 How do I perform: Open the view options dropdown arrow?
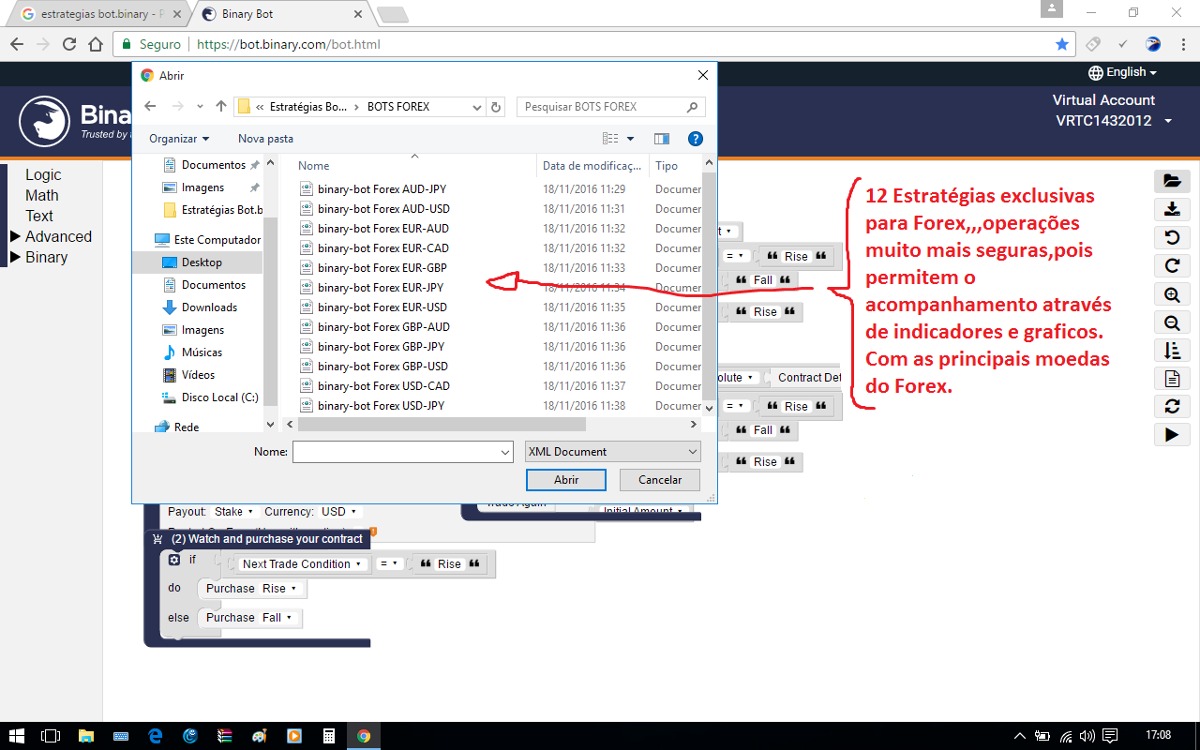[x=629, y=139]
